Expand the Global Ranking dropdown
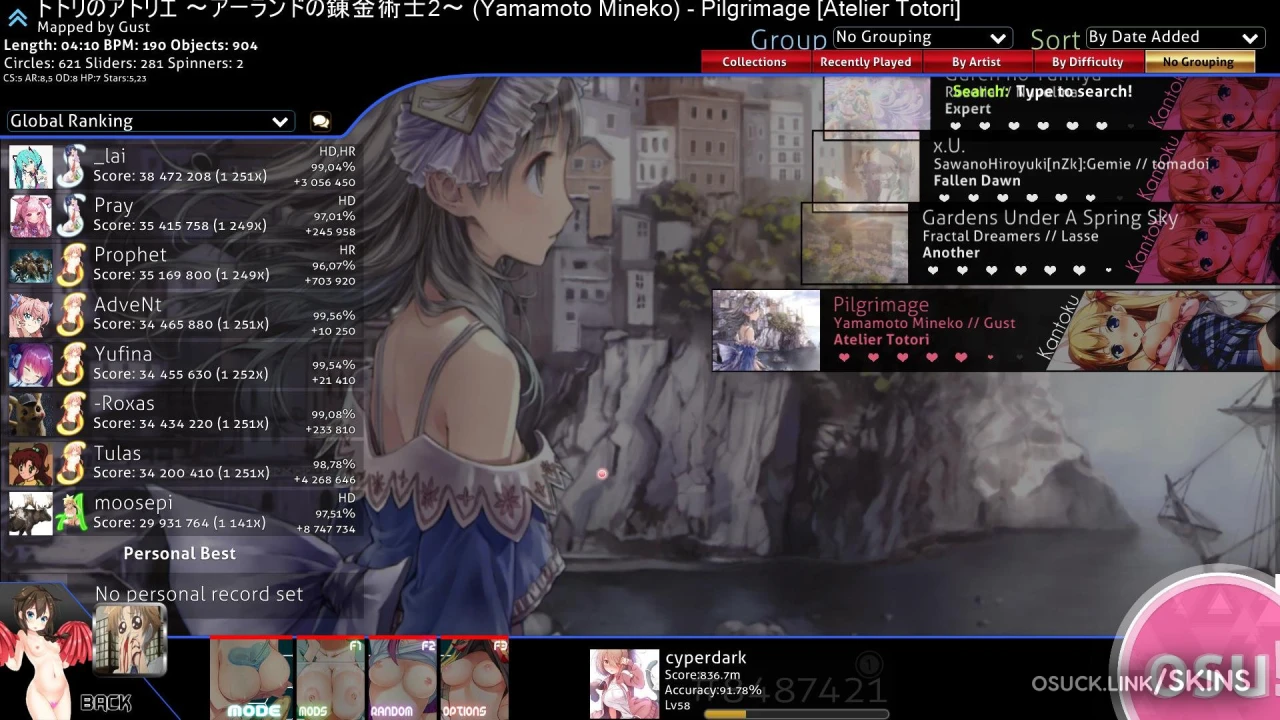Image resolution: width=1280 pixels, height=720 pixels. pyautogui.click(x=150, y=121)
